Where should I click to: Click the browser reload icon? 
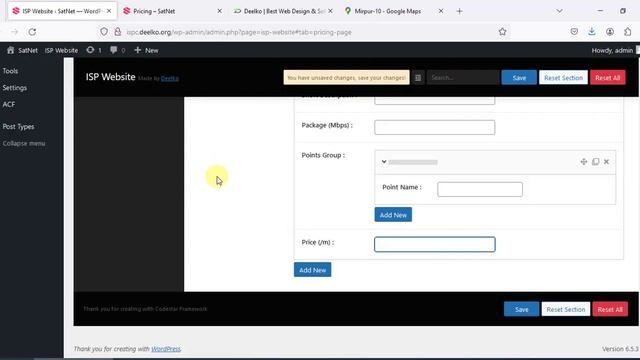click(32, 31)
